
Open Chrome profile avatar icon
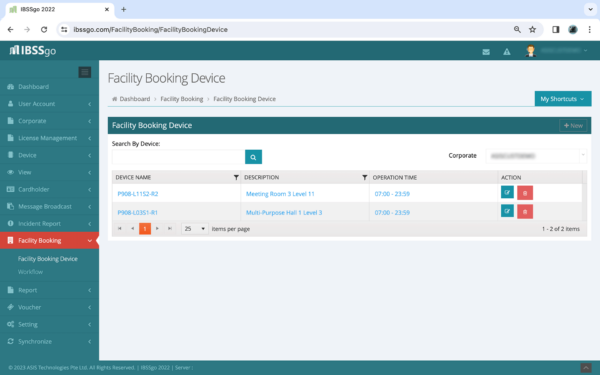(573, 29)
